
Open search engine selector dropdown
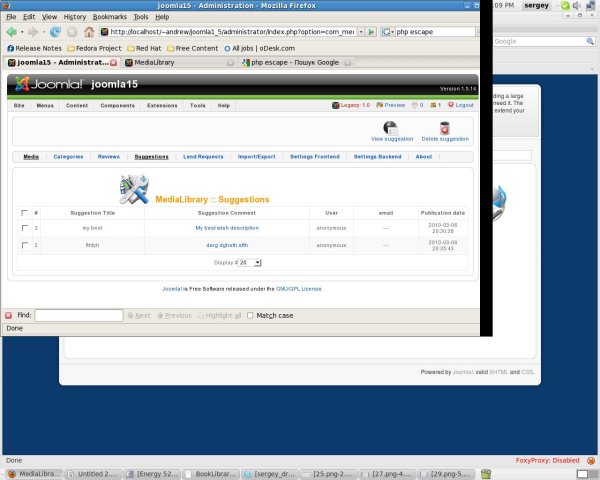pyautogui.click(x=388, y=32)
